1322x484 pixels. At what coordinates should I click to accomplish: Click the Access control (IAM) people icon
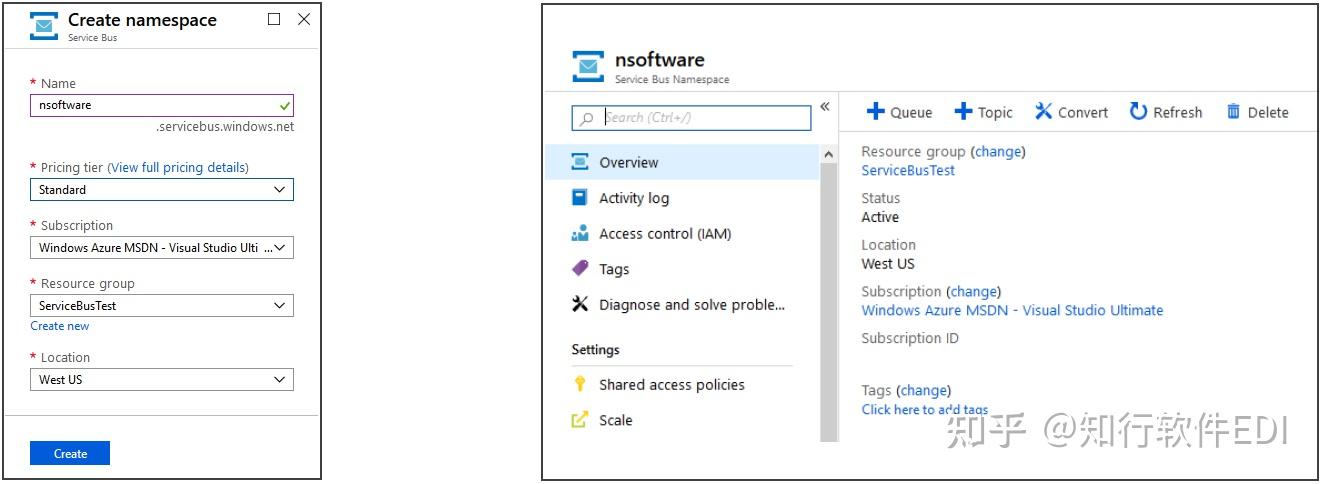click(580, 234)
